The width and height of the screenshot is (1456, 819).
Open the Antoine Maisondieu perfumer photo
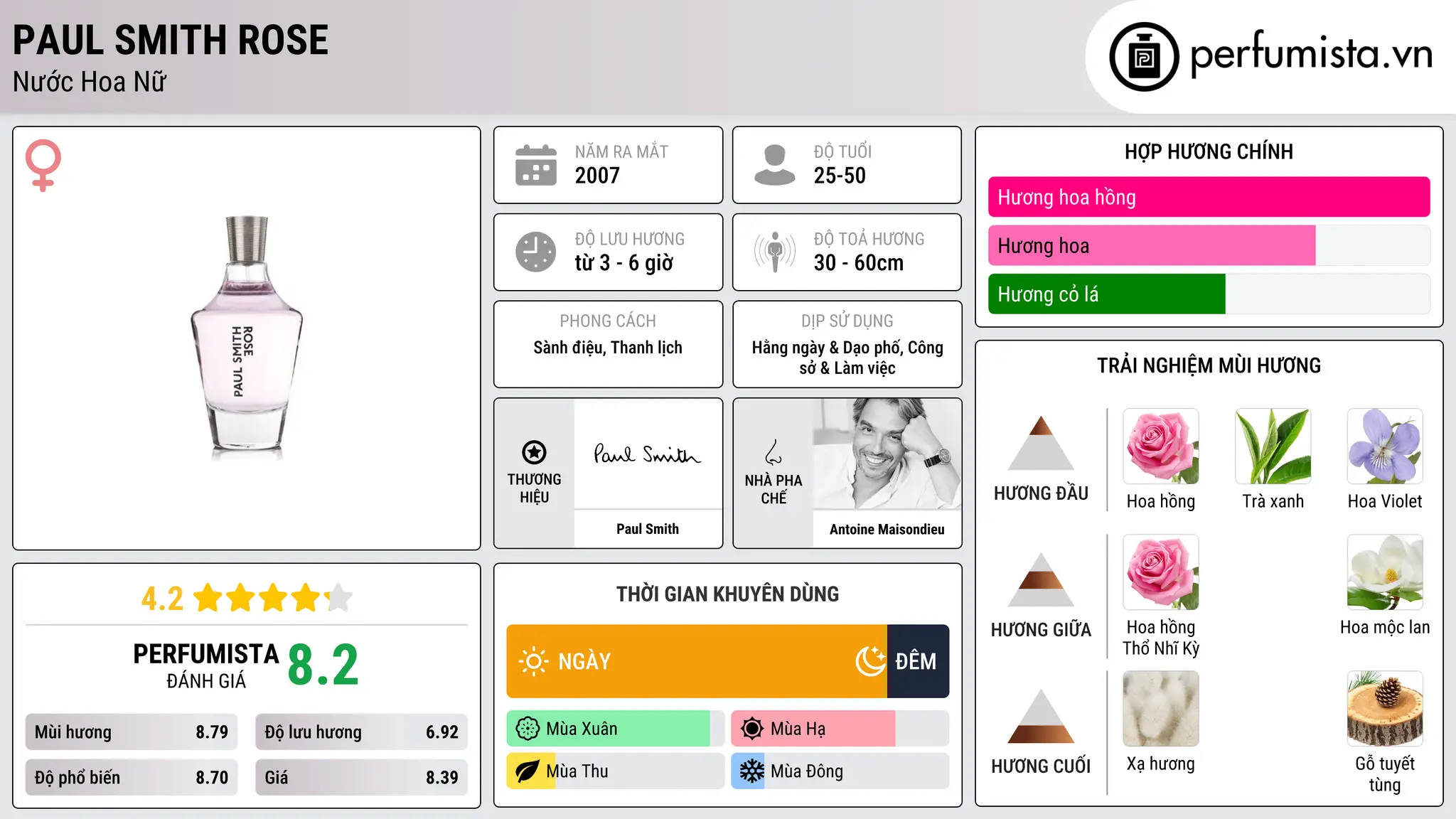click(887, 454)
